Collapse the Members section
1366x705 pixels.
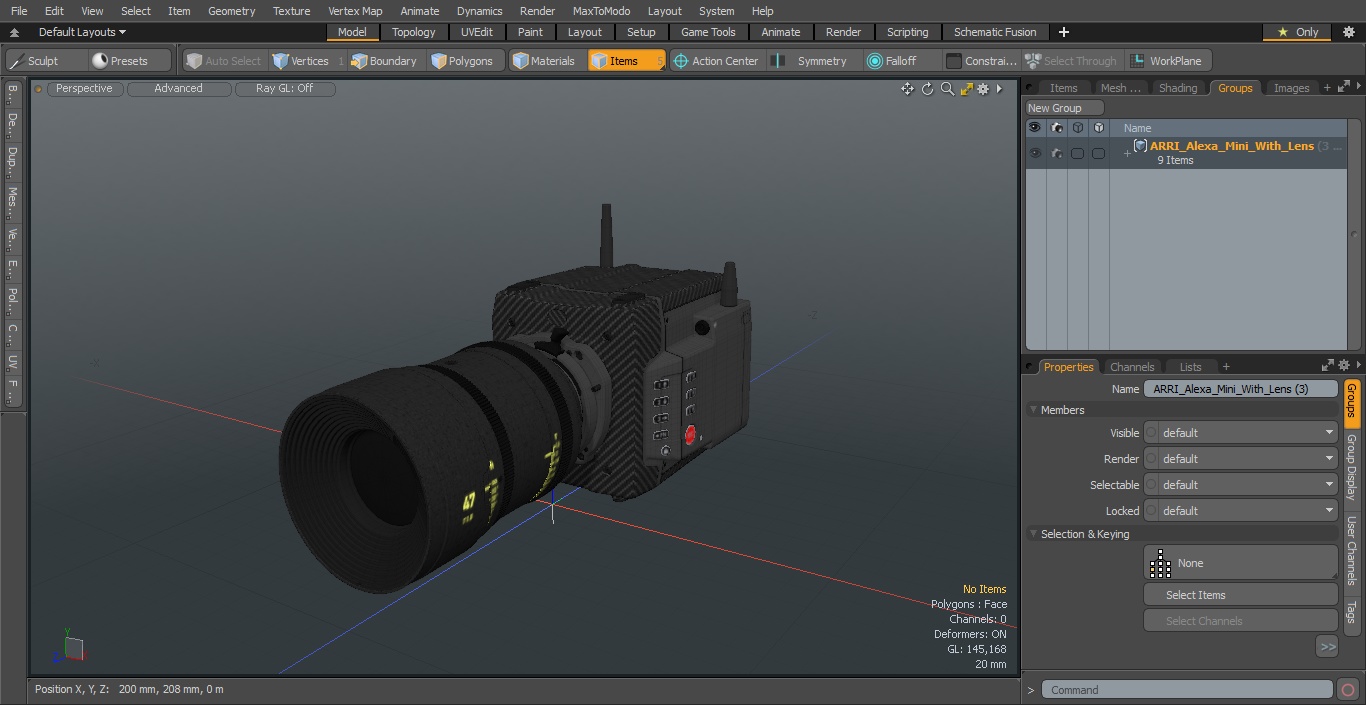pyautogui.click(x=1034, y=410)
